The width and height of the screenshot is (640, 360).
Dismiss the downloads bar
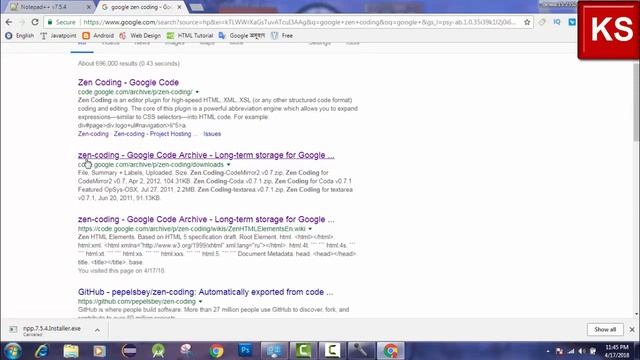pos(632,329)
